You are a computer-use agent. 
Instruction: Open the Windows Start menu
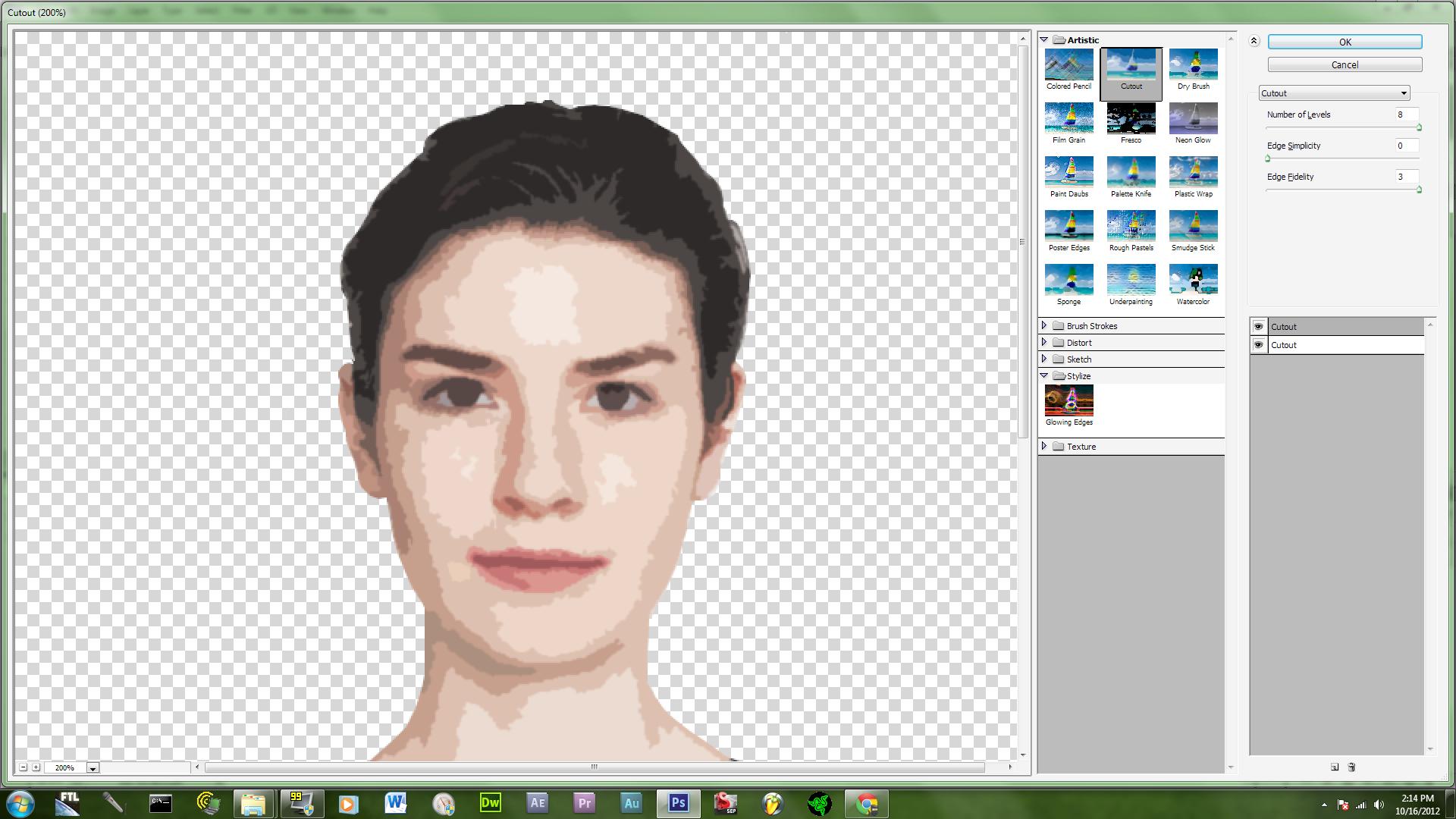[x=20, y=803]
